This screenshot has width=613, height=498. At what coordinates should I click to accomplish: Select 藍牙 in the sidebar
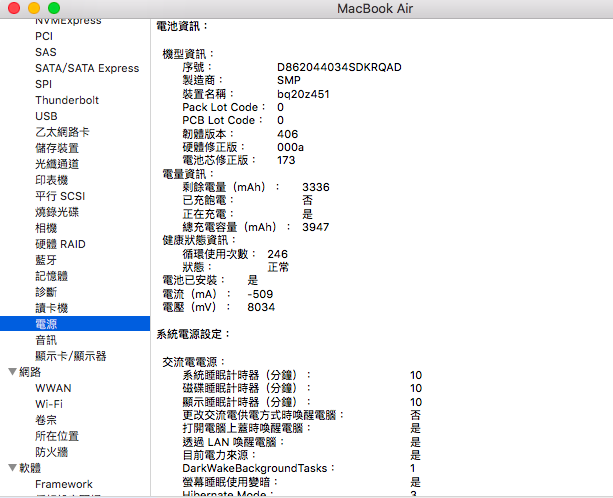pos(46,260)
